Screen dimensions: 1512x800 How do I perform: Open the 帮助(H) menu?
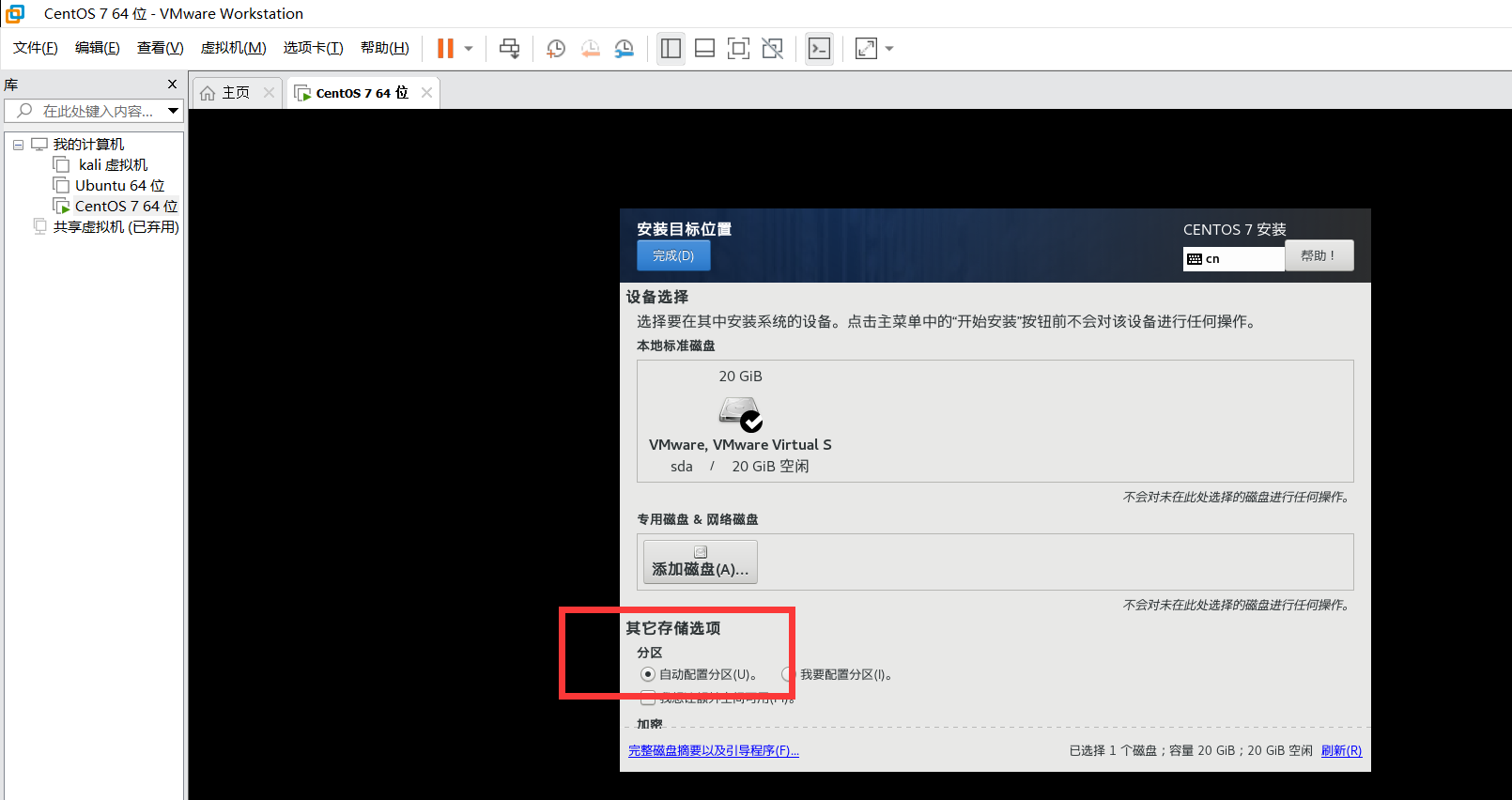click(x=385, y=48)
